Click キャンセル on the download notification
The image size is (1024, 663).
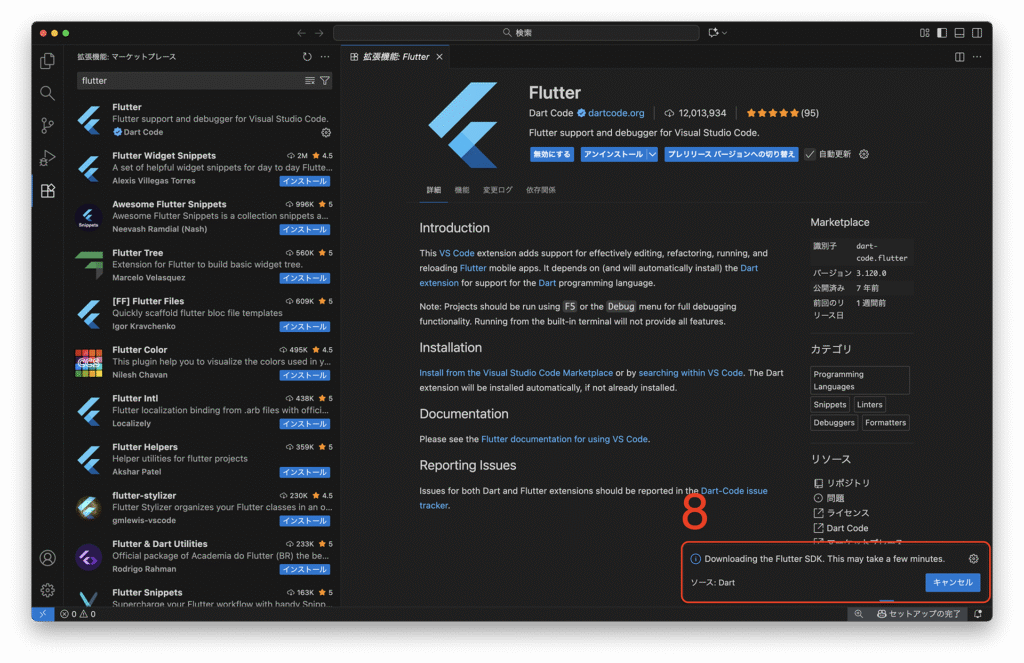point(952,582)
